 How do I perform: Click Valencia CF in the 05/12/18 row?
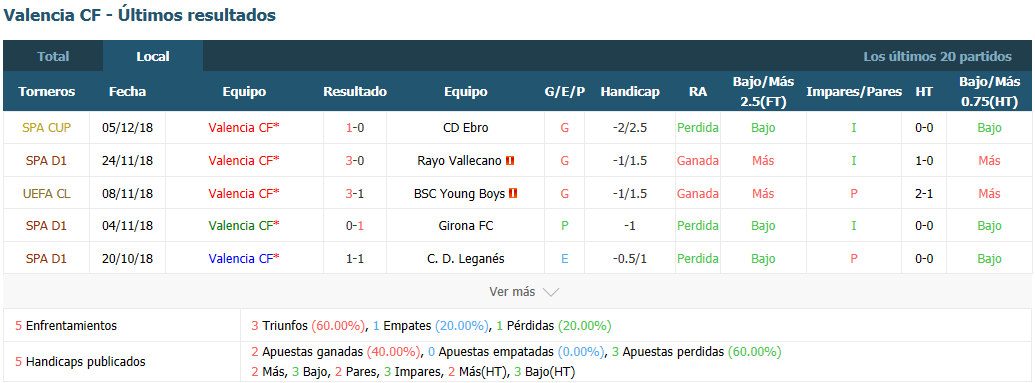click(244, 127)
